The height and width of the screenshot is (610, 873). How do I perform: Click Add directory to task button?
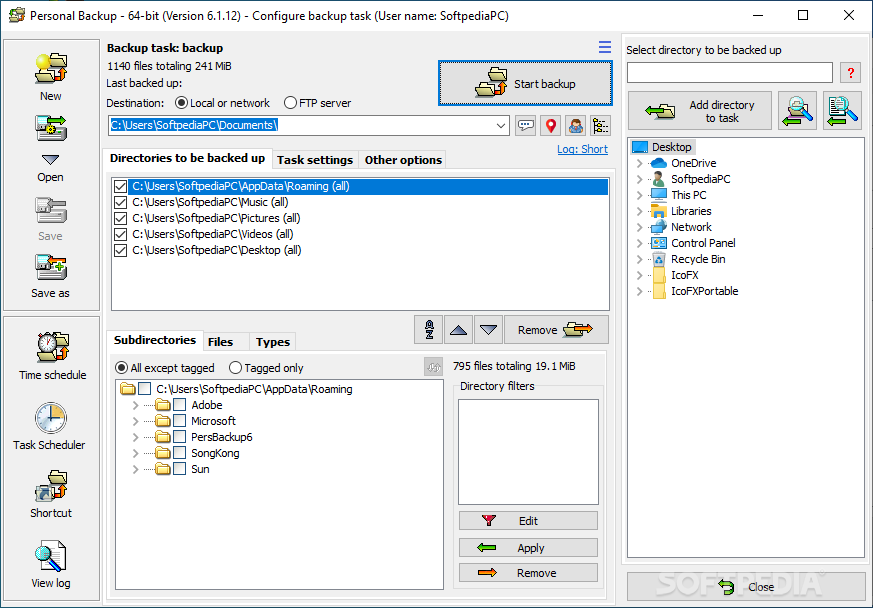(x=700, y=111)
